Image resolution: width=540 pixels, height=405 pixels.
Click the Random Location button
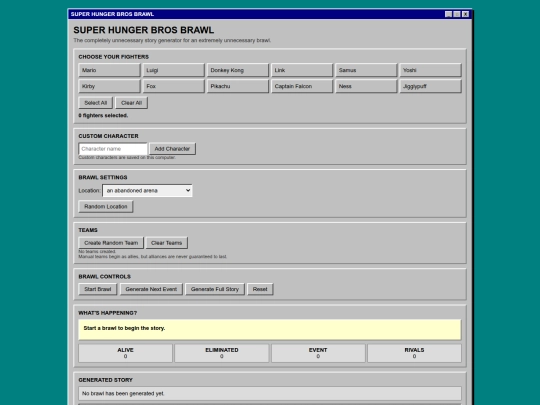106,207
